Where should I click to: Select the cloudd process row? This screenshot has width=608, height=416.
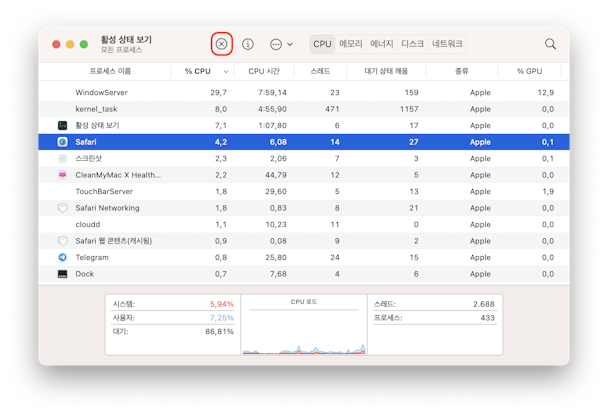[x=304, y=224]
